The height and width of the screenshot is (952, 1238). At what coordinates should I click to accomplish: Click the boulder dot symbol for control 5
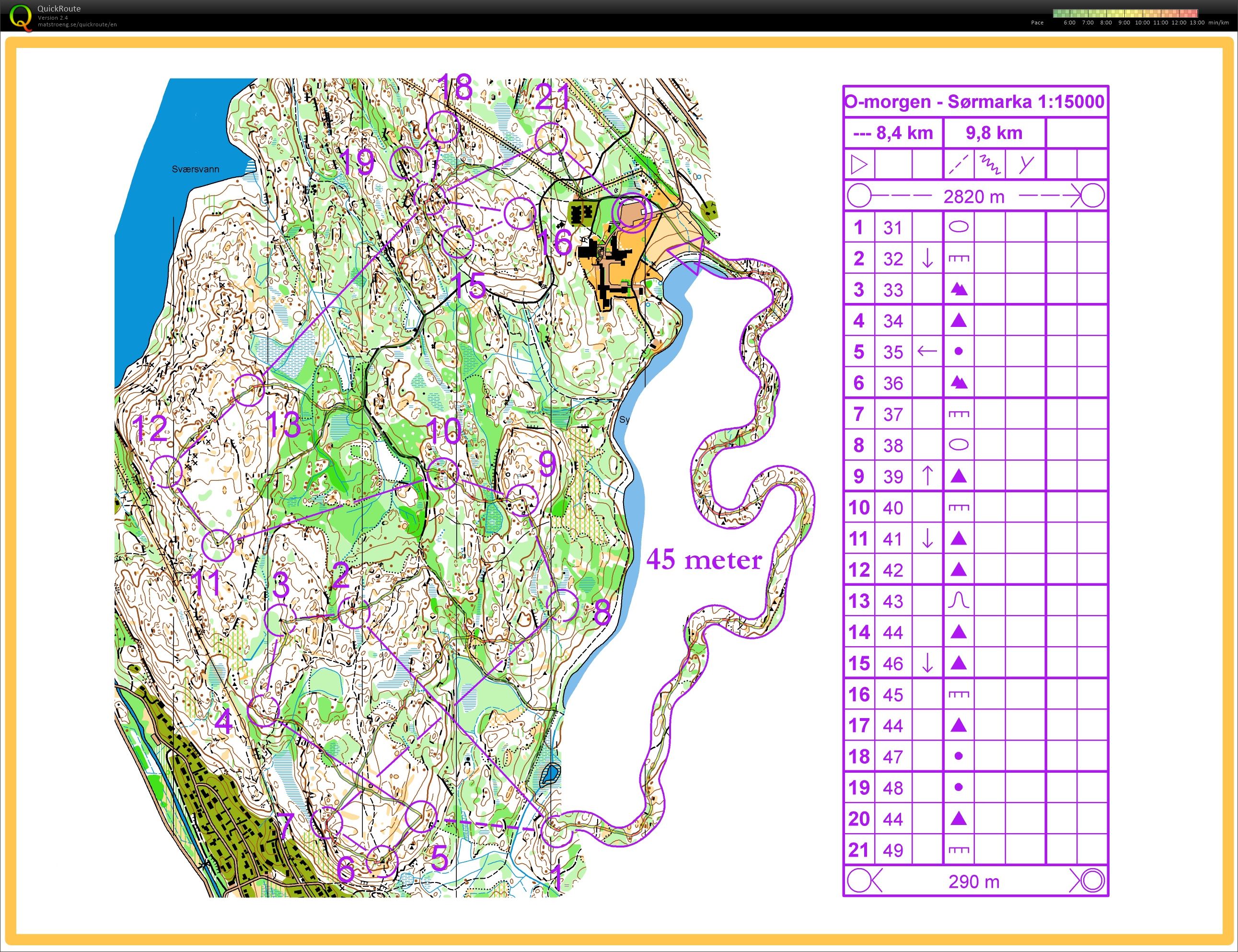pyautogui.click(x=958, y=352)
